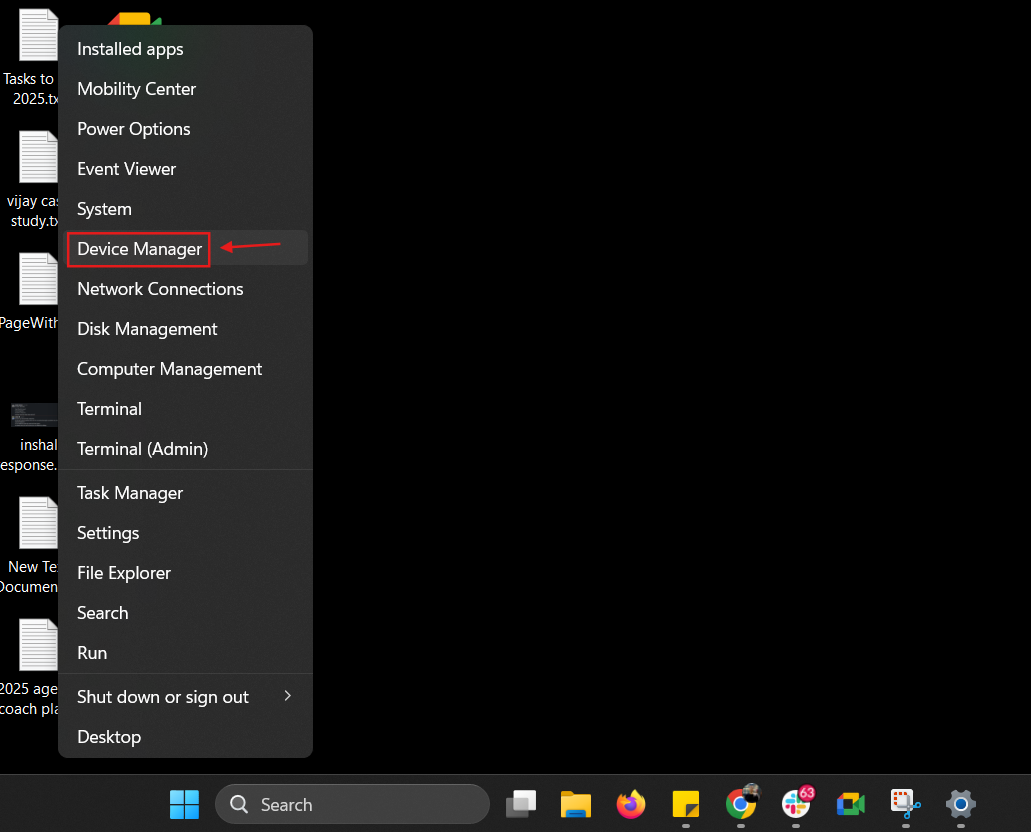Open Google Meet taskbar icon
The image size is (1031, 832).
(851, 804)
